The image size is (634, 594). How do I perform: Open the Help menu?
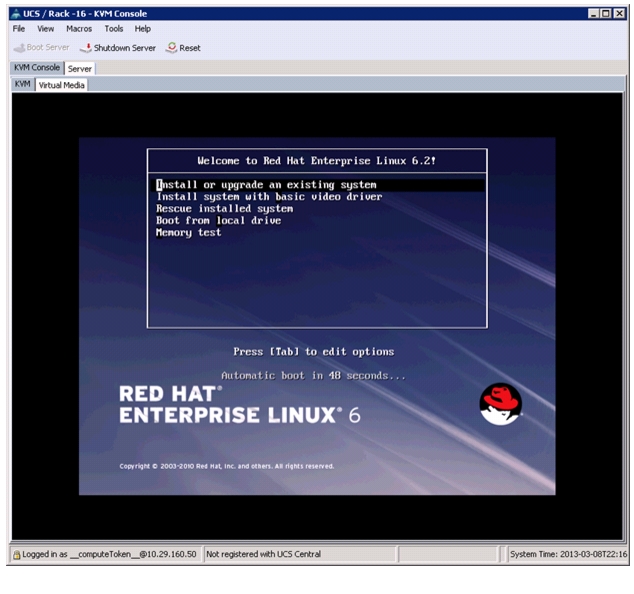pyautogui.click(x=143, y=29)
